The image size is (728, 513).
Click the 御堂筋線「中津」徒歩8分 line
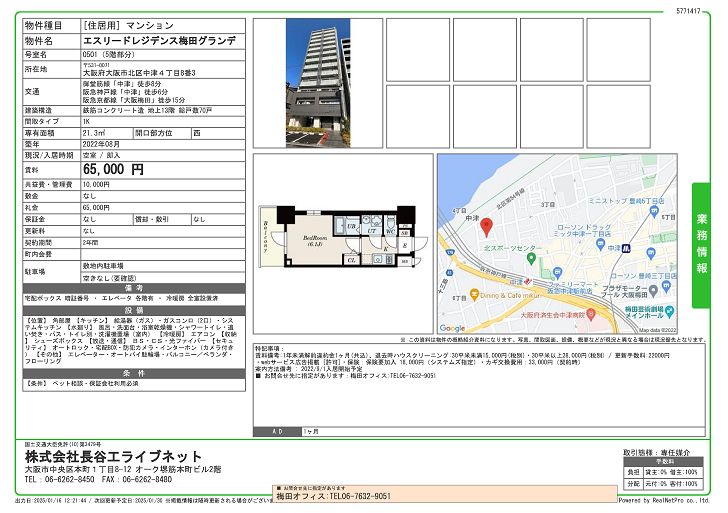pos(122,84)
